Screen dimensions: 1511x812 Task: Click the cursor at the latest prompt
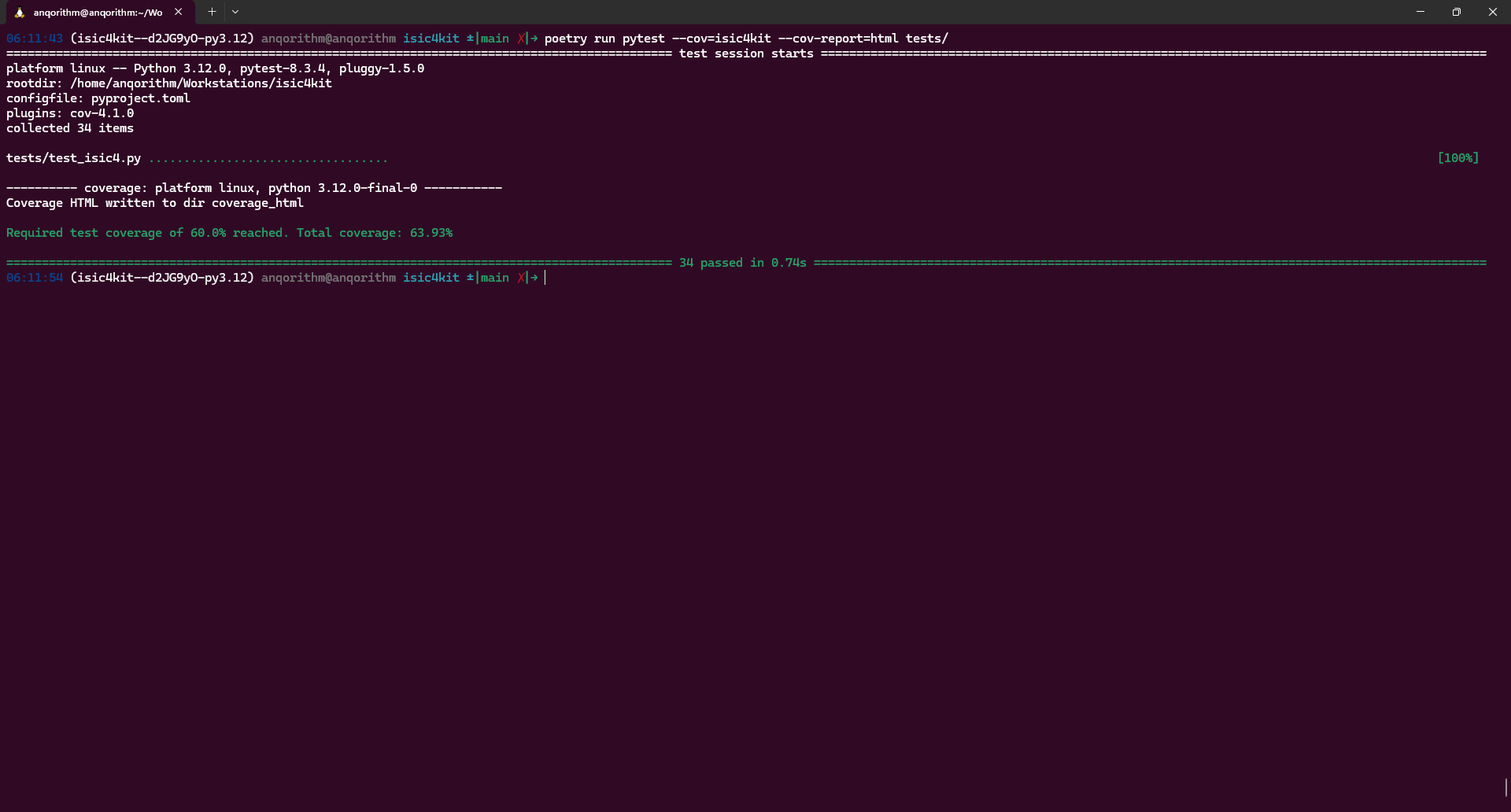point(545,278)
